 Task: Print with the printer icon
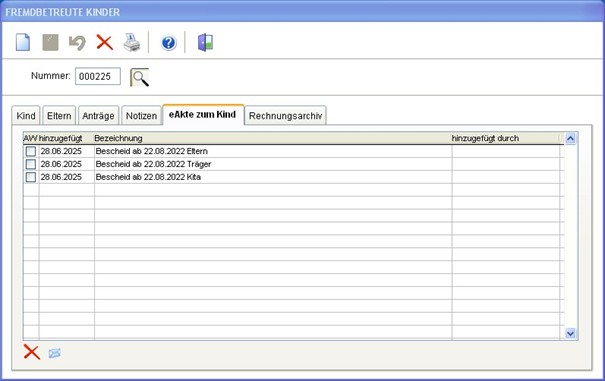pyautogui.click(x=132, y=42)
